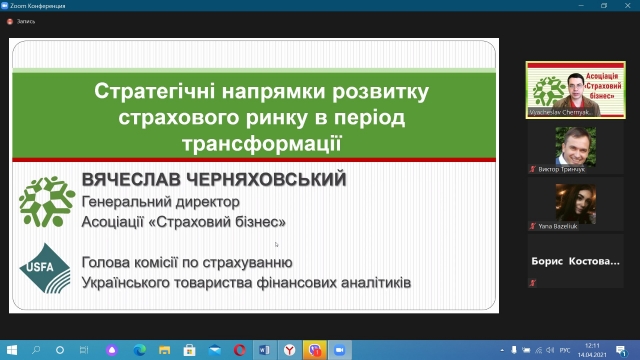
Task: Open Viber with notification badge in taskbar
Action: 315,350
